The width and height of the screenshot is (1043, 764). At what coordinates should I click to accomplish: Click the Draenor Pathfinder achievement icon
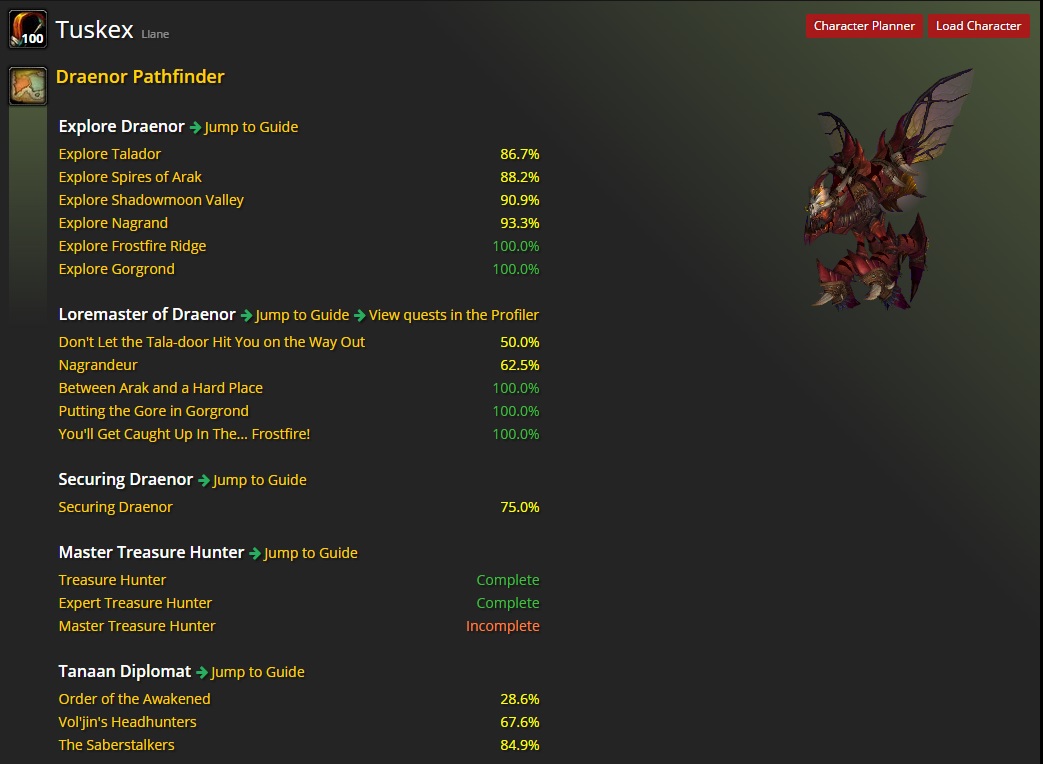click(28, 86)
